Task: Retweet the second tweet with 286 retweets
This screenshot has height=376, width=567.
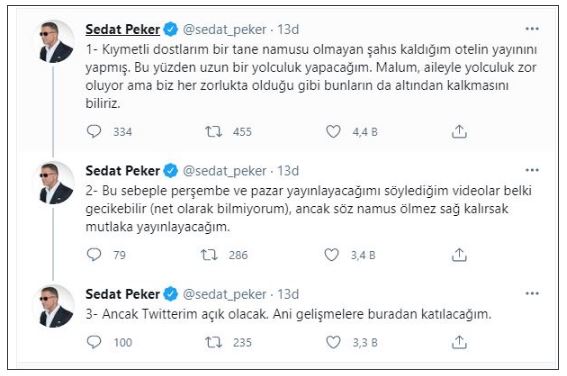Action: 209,255
